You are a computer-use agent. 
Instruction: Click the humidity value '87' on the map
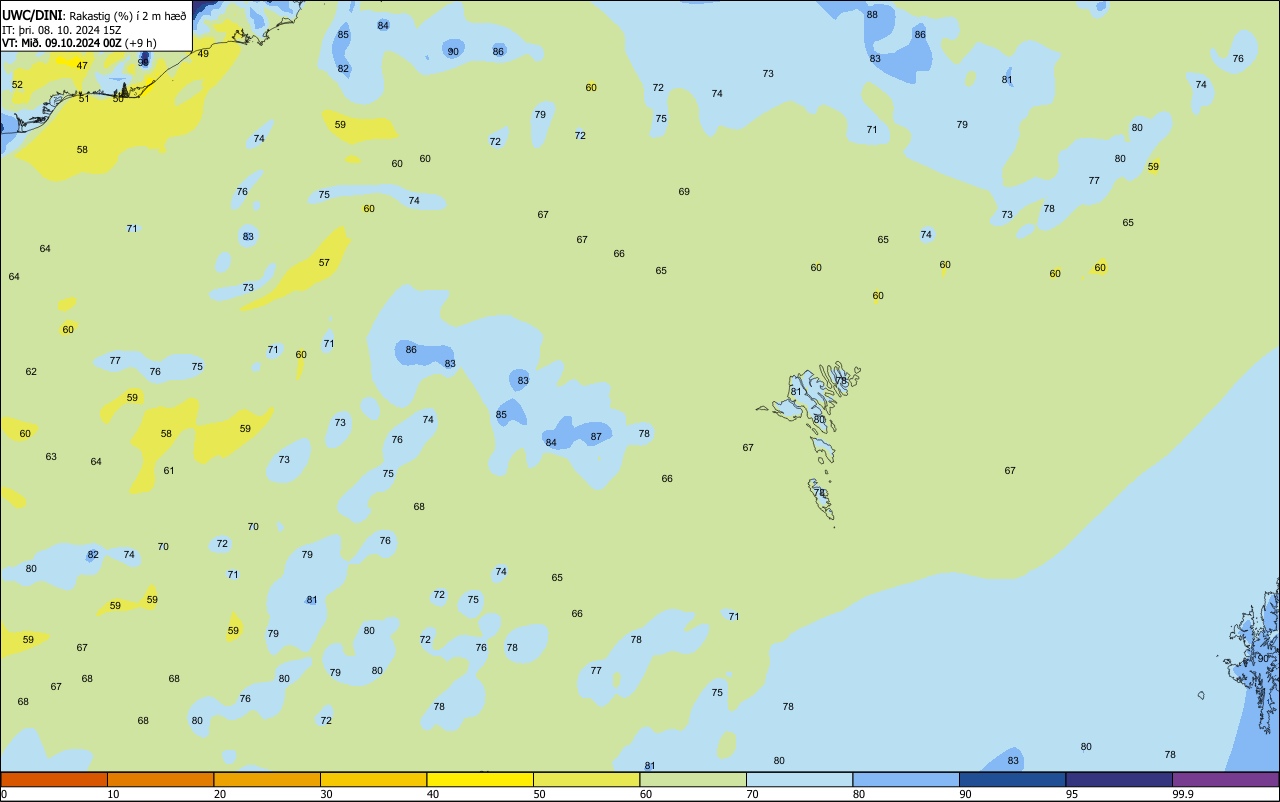pyautogui.click(x=596, y=437)
